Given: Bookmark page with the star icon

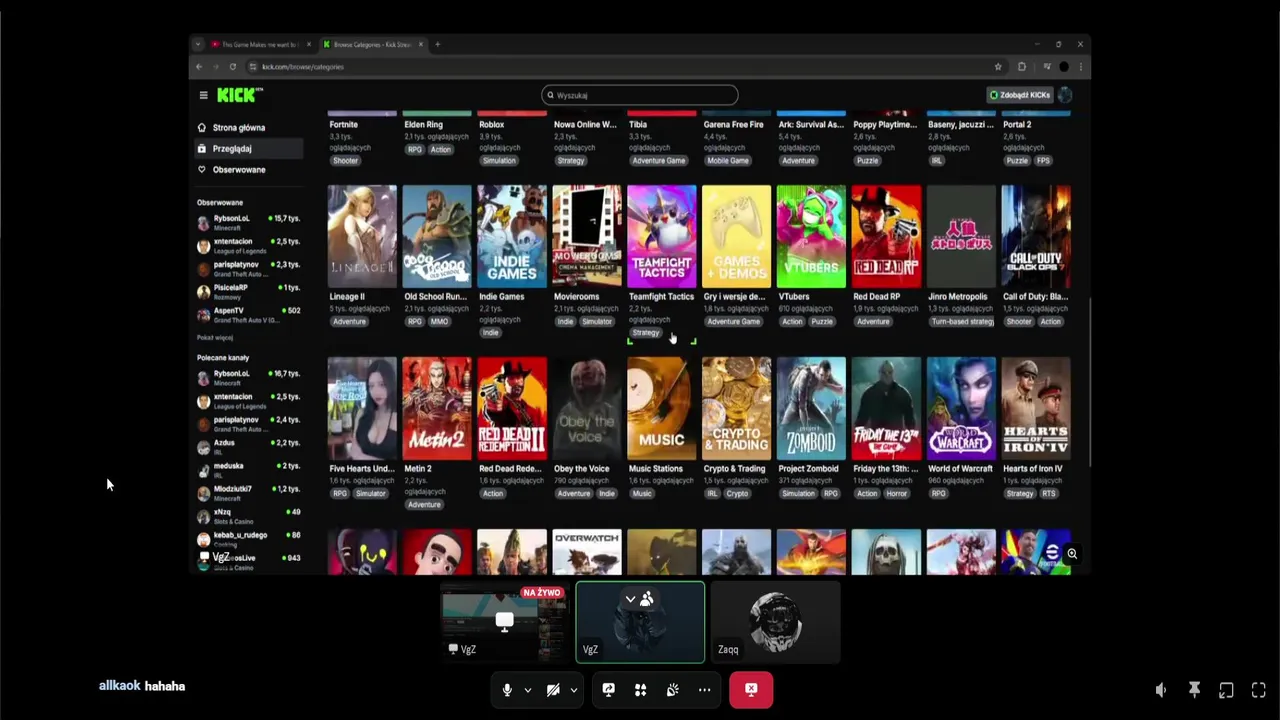Looking at the screenshot, I should [x=998, y=67].
